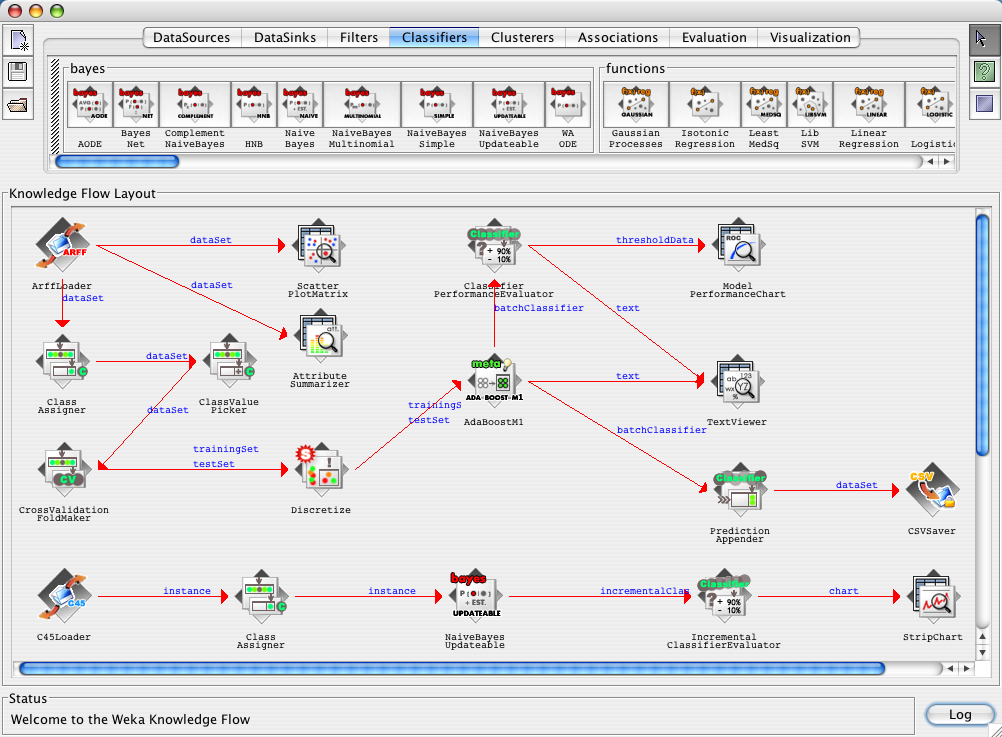Switch to the Evaluation tab
Viewport: 1002px width, 737px height.
714,38
